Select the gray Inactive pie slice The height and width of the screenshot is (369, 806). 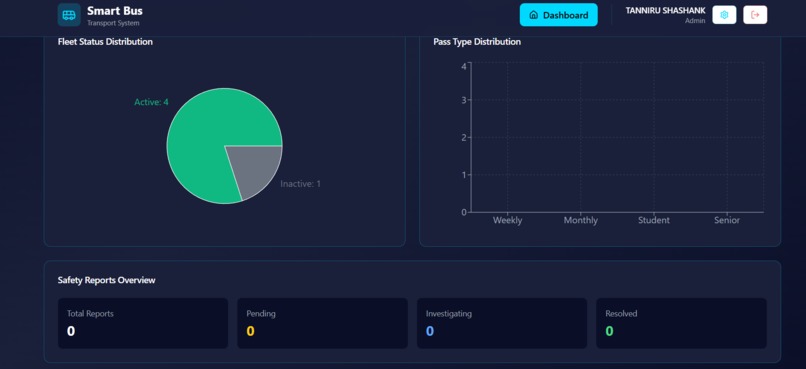coord(257,170)
